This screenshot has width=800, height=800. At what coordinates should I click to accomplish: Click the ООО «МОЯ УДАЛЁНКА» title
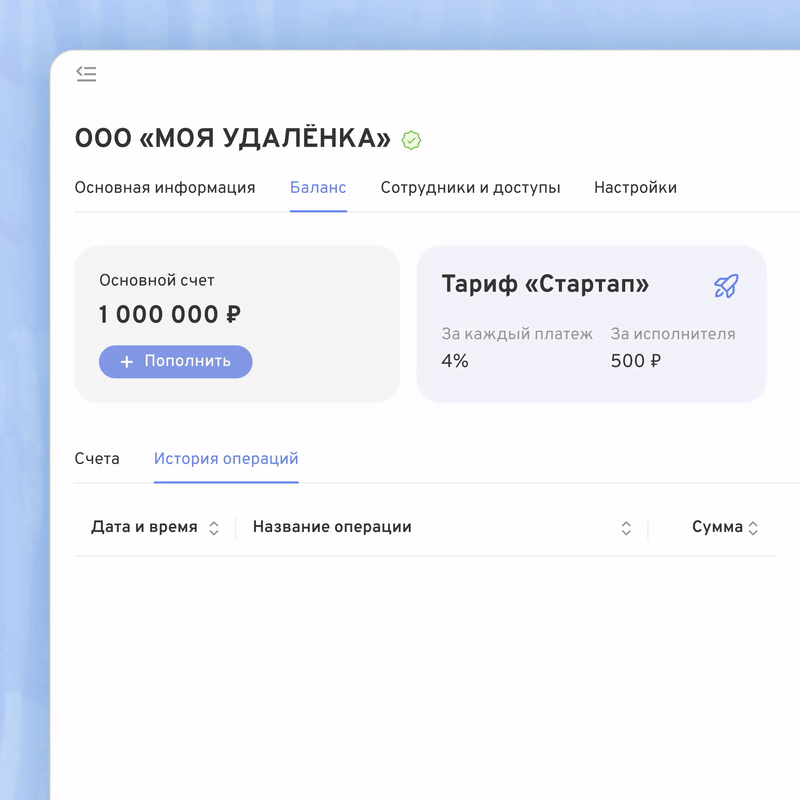tap(233, 138)
